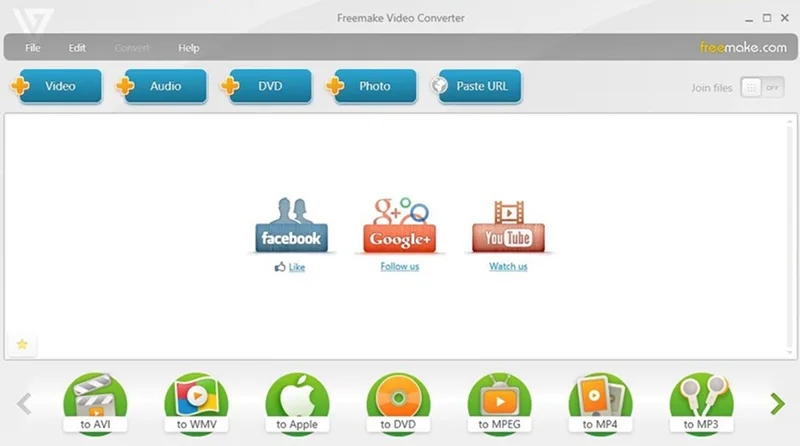Add a DVD source
The image size is (800, 446).
coord(266,86)
